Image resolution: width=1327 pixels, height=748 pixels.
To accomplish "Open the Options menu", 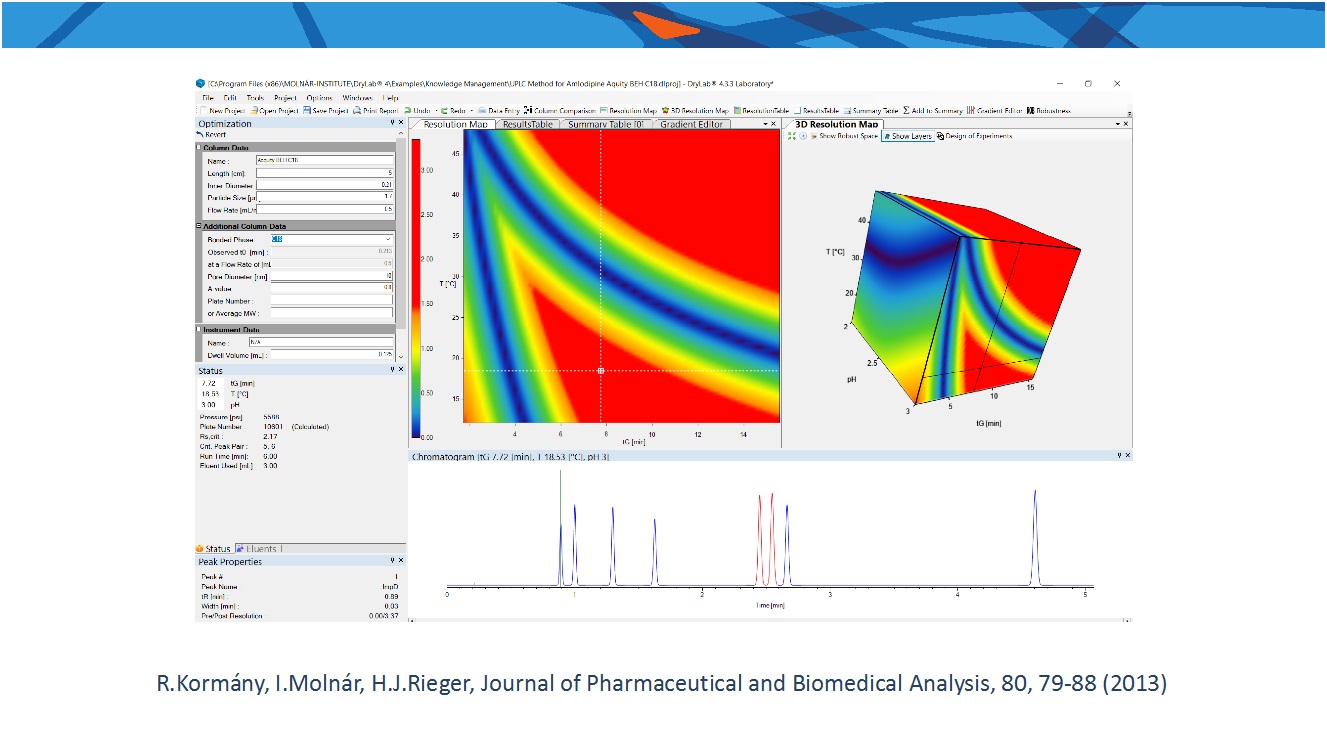I will [x=319, y=98].
